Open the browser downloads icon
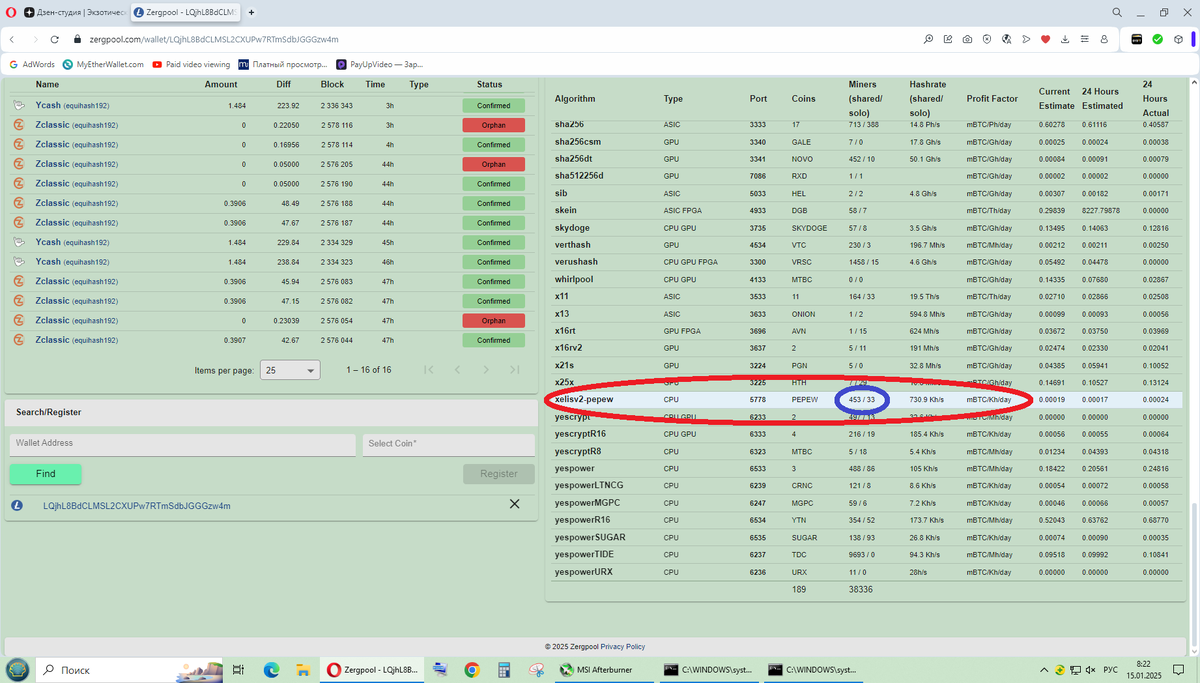Viewport: 1200px width, 683px height. [x=1065, y=39]
